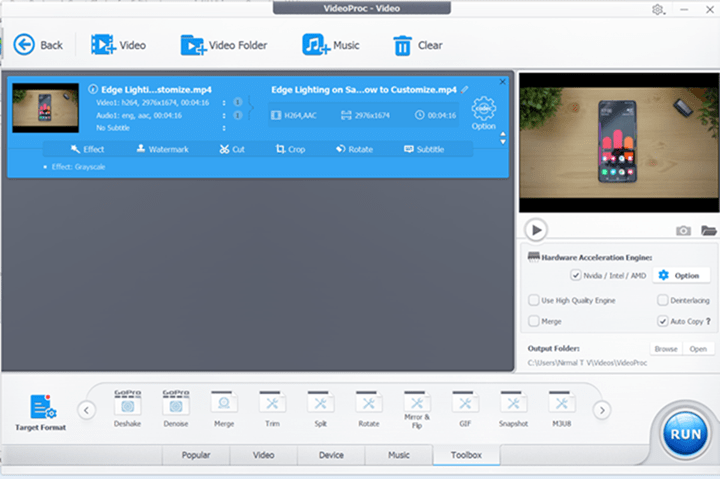The width and height of the screenshot is (720, 479).
Task: Switch to the Toolbox tab
Action: [x=466, y=455]
